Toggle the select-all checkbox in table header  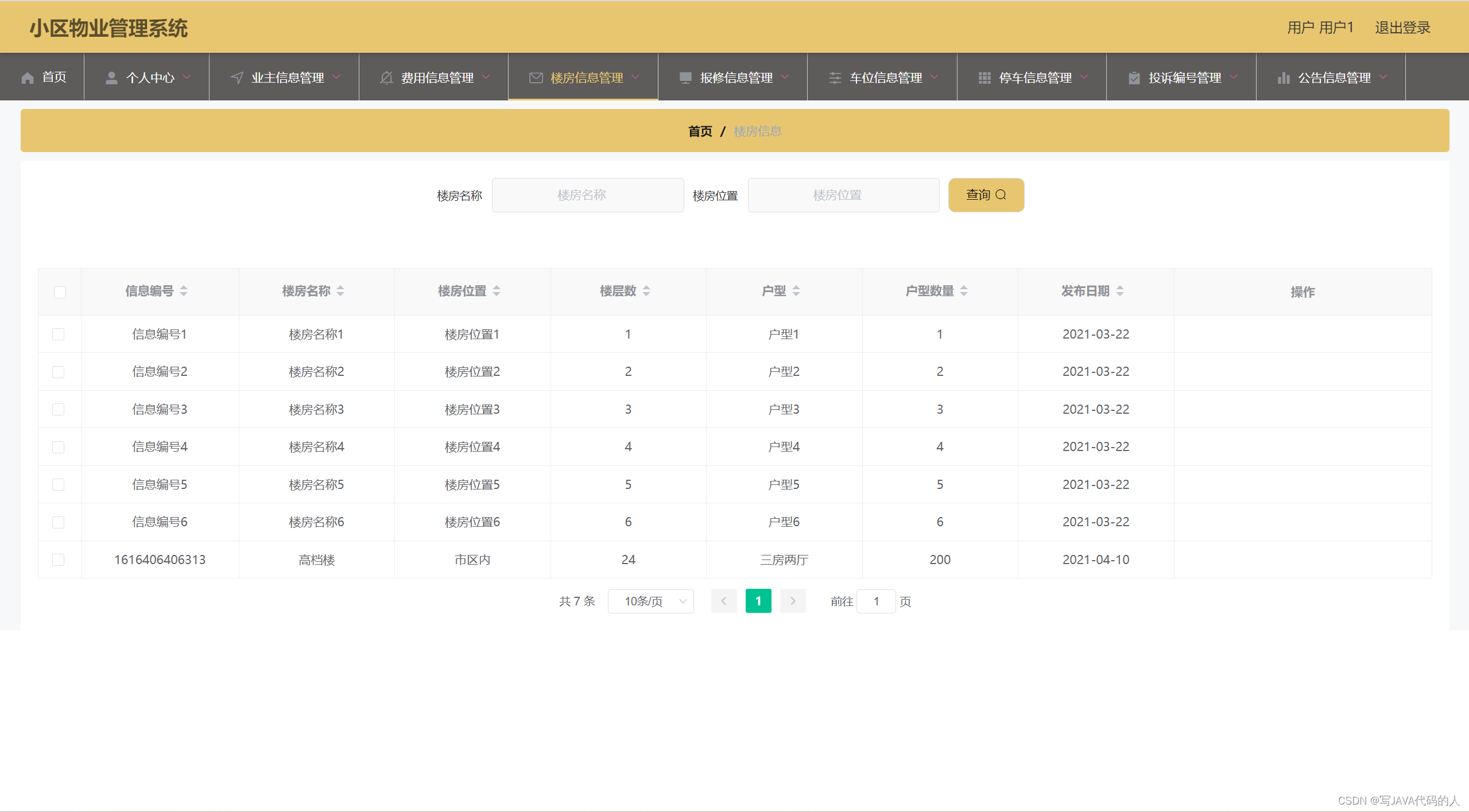tap(60, 292)
